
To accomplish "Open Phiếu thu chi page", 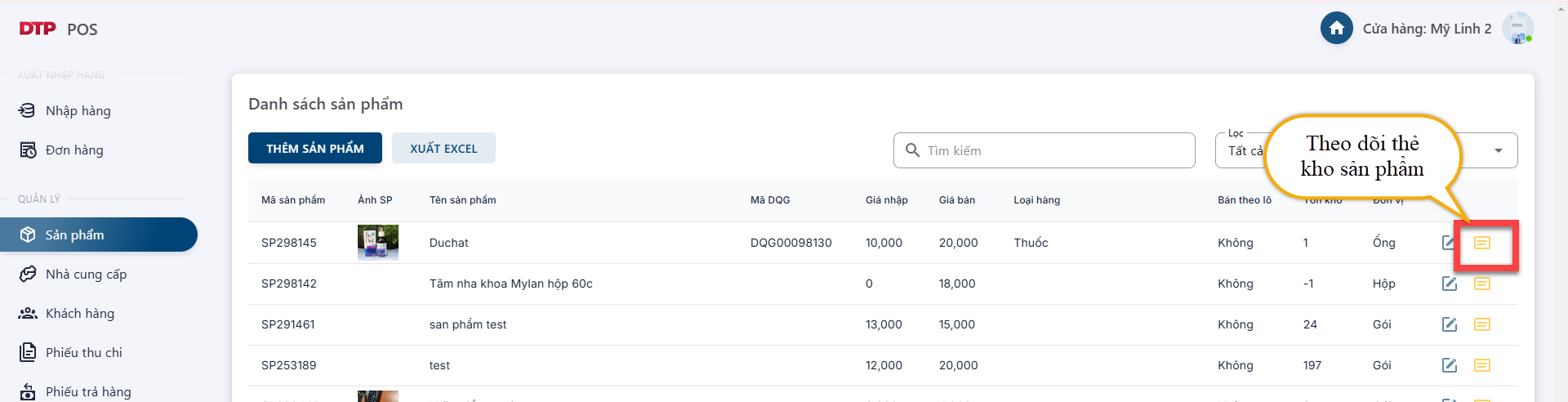I will tap(83, 353).
